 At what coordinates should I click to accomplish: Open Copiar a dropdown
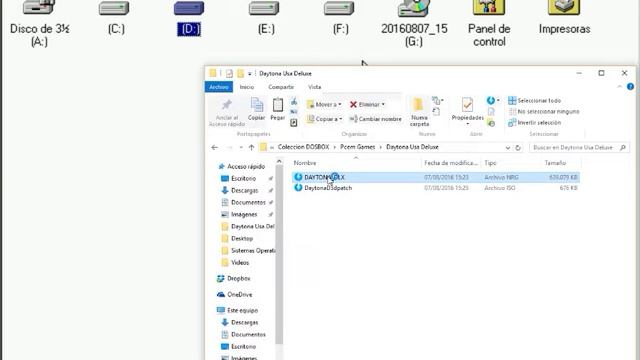325,119
